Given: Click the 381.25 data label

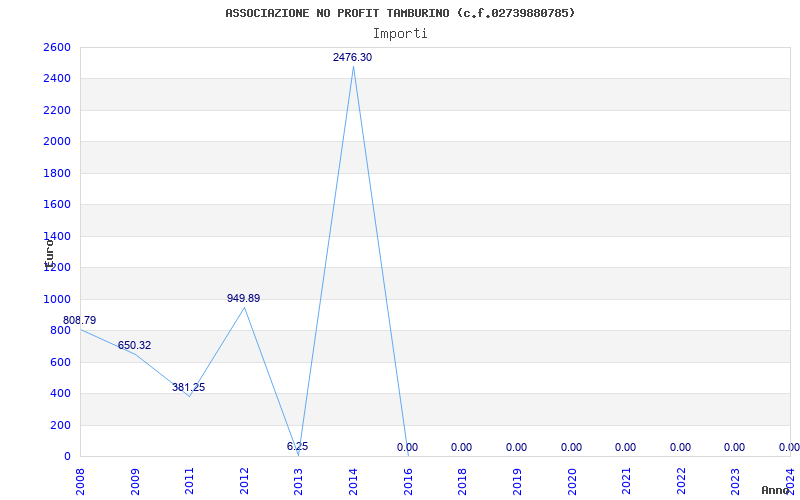Looking at the screenshot, I should coord(188,387).
